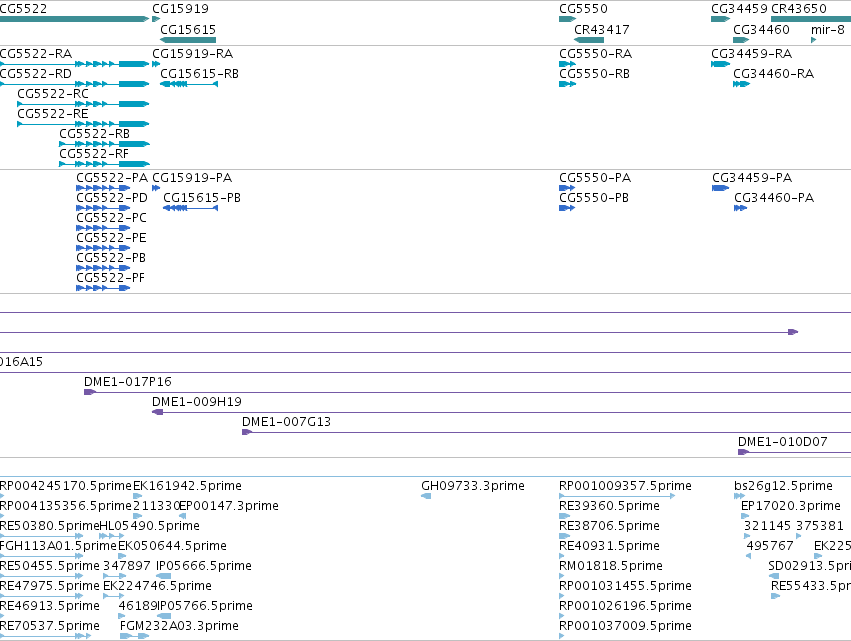
Task: Select EST RP001031455.5prime
Action: [625, 587]
